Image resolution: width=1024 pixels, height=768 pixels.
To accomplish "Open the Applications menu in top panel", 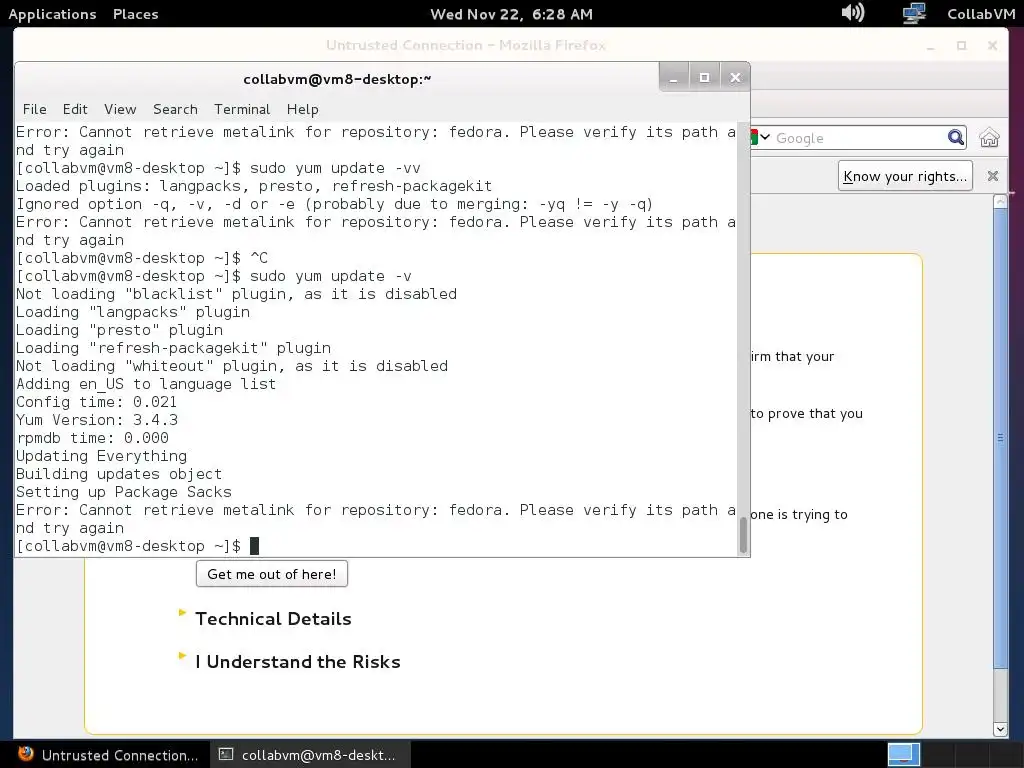I will (x=52, y=14).
